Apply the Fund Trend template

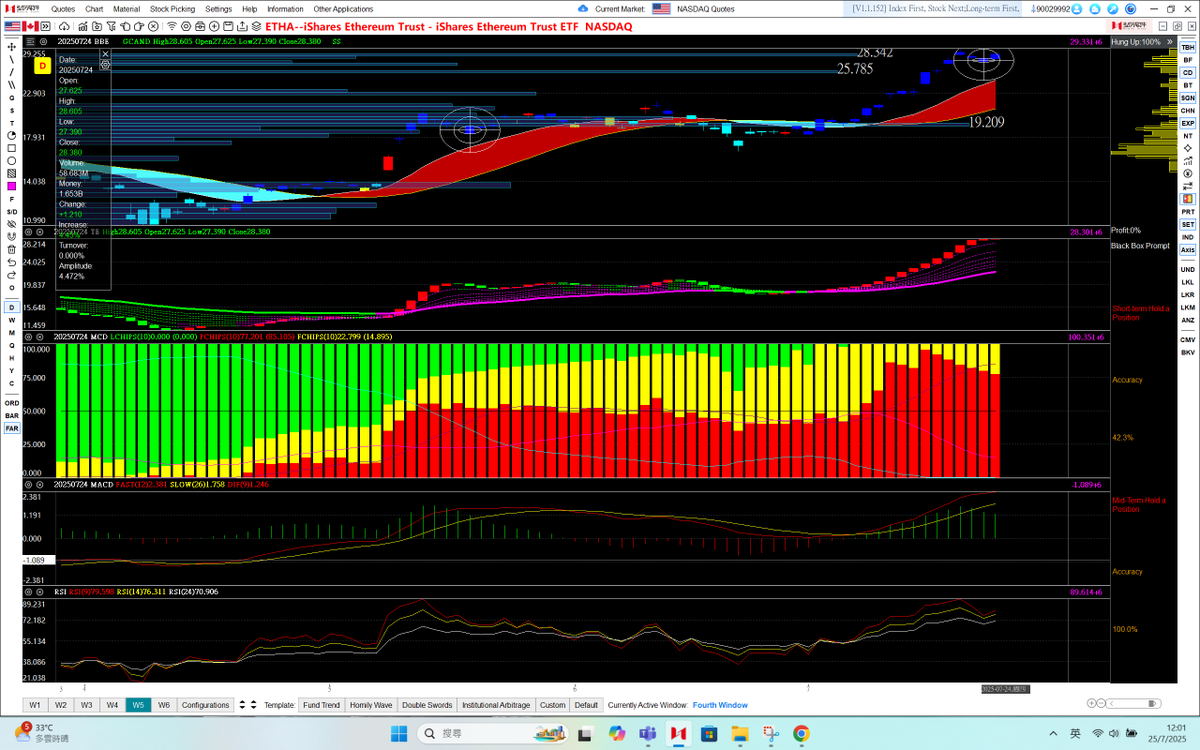(322, 705)
